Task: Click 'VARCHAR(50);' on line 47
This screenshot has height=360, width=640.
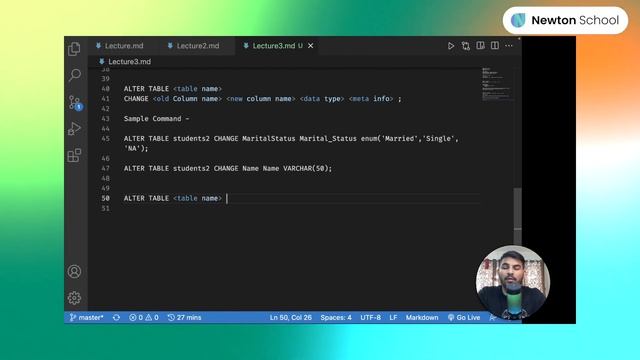Action: (x=307, y=168)
